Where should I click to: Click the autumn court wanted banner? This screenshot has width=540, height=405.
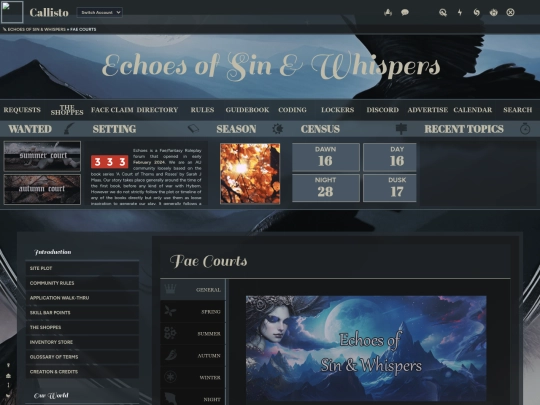[x=42, y=189]
